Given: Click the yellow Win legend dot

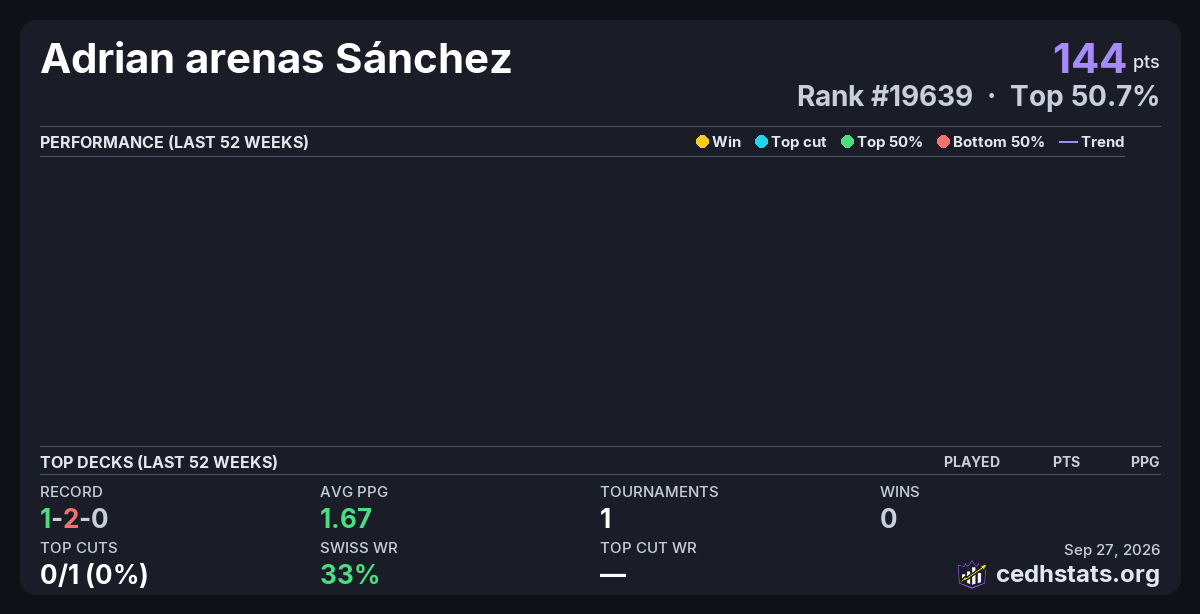Looking at the screenshot, I should click(702, 142).
